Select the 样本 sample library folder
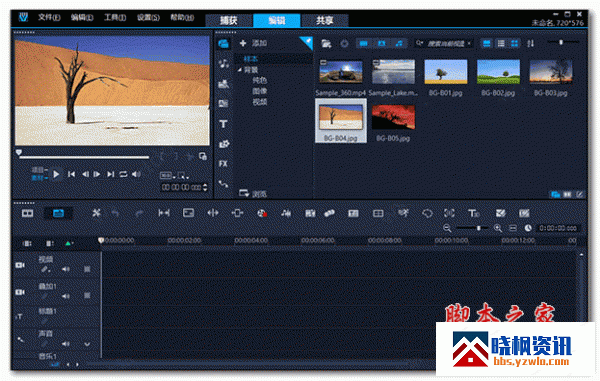Image resolution: width=600 pixels, height=381 pixels. 251,59
